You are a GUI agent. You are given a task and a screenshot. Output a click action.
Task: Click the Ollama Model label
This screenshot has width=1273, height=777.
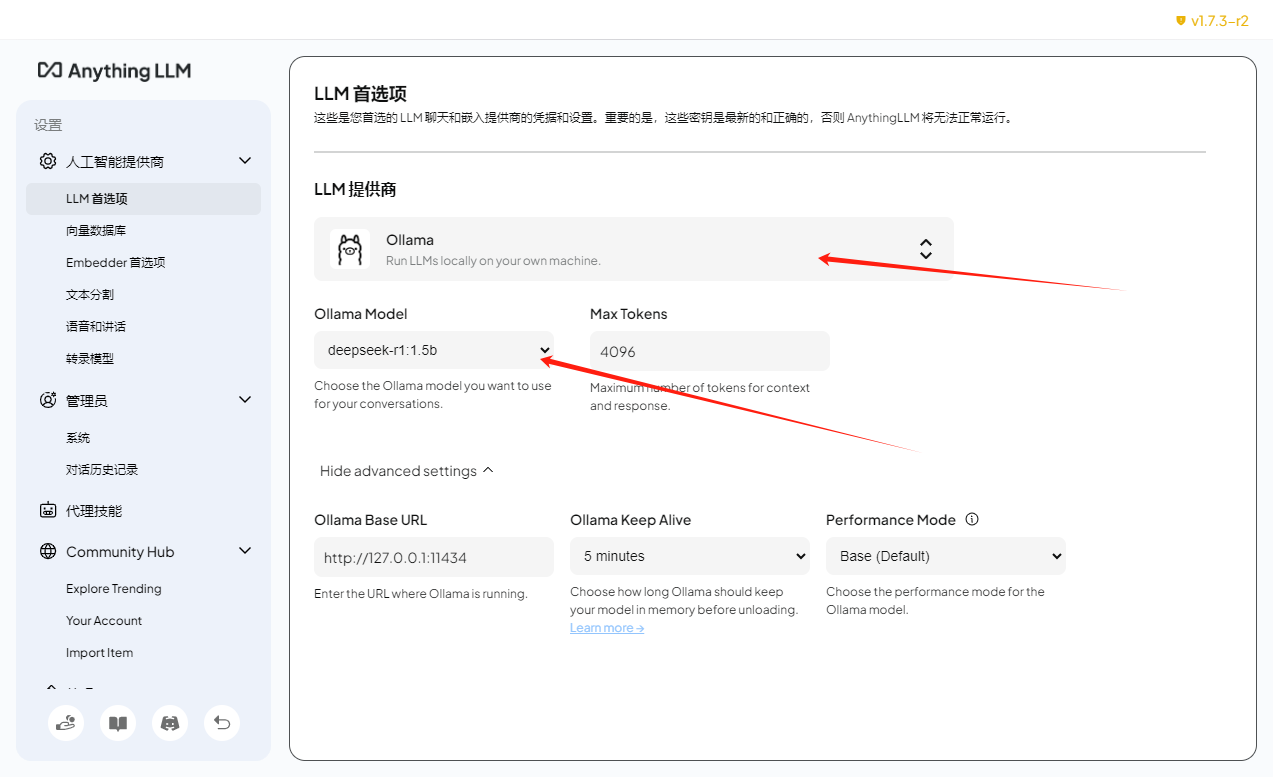tap(361, 314)
